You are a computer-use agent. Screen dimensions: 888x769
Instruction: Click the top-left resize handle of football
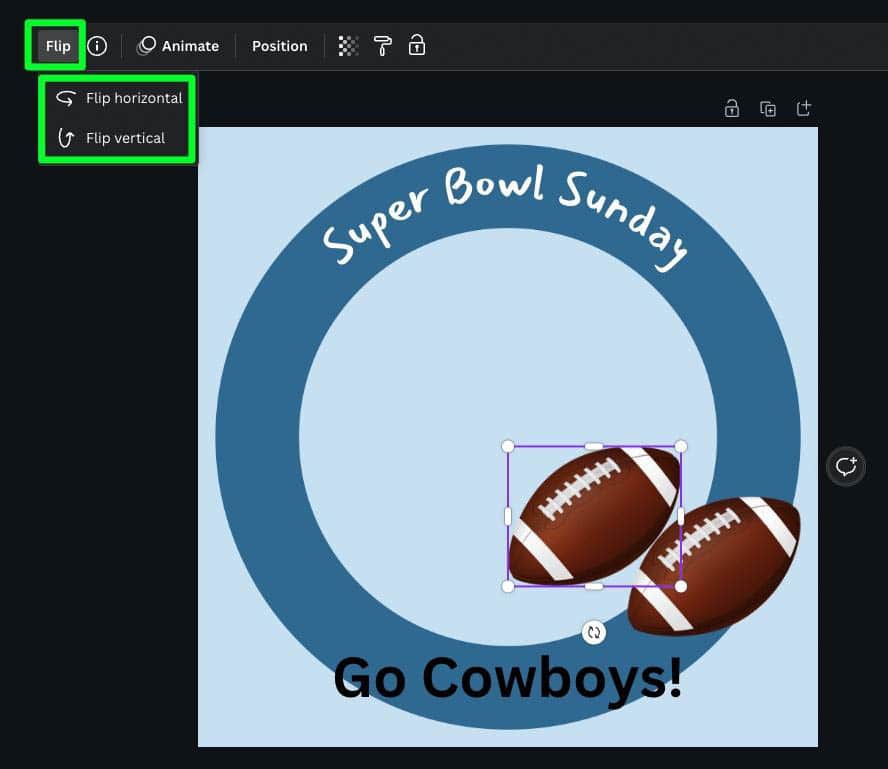(x=508, y=446)
